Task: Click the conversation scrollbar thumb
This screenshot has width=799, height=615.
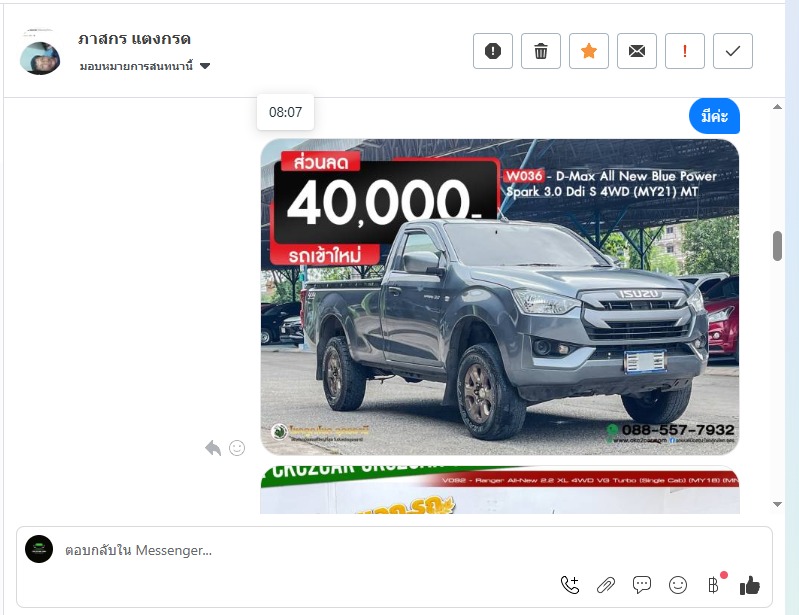Action: [777, 246]
